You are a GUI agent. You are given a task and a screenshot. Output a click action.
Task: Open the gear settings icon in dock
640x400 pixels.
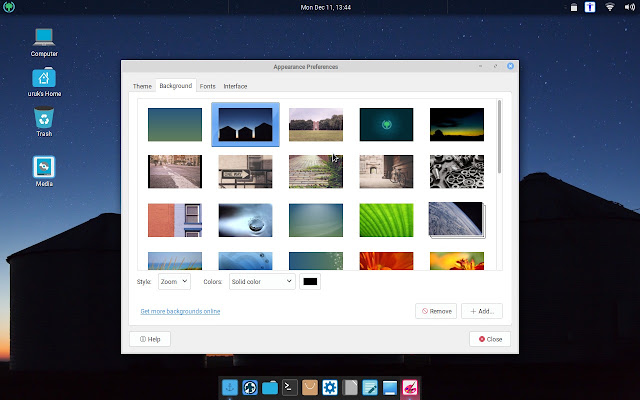click(x=330, y=387)
